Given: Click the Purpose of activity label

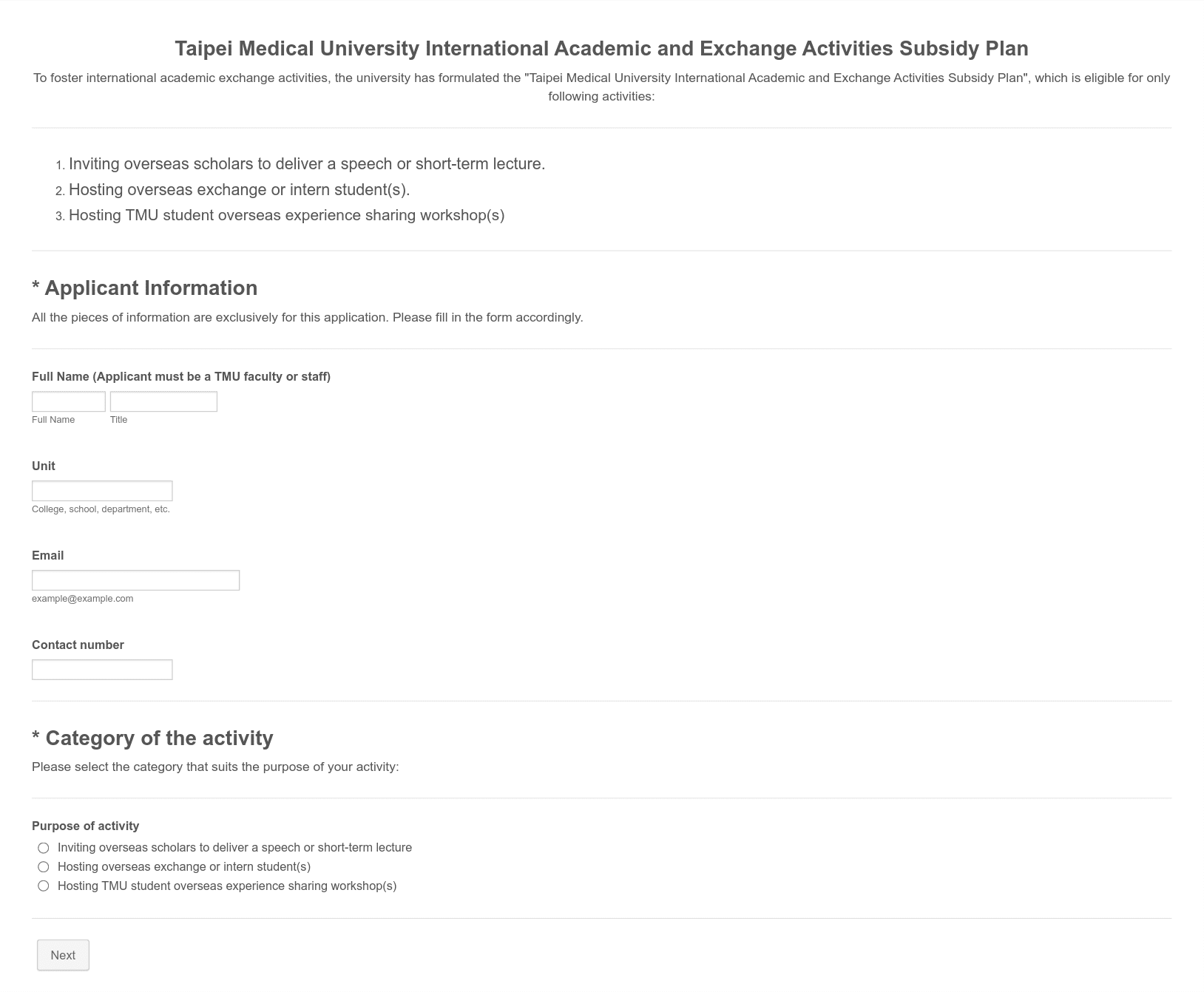Looking at the screenshot, I should pos(85,826).
